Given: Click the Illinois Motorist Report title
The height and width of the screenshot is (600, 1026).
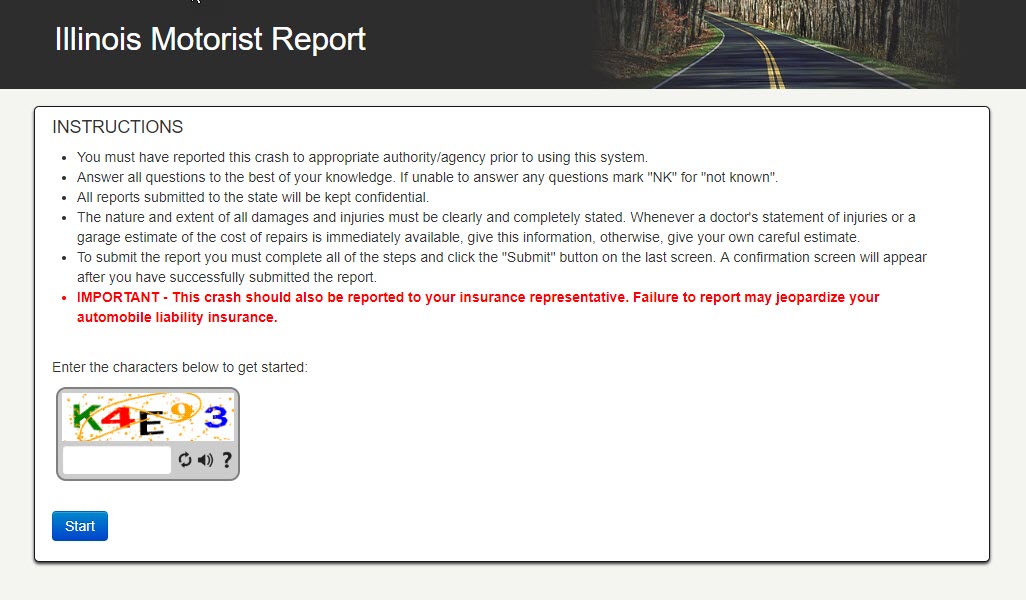Looking at the screenshot, I should pos(210,39).
